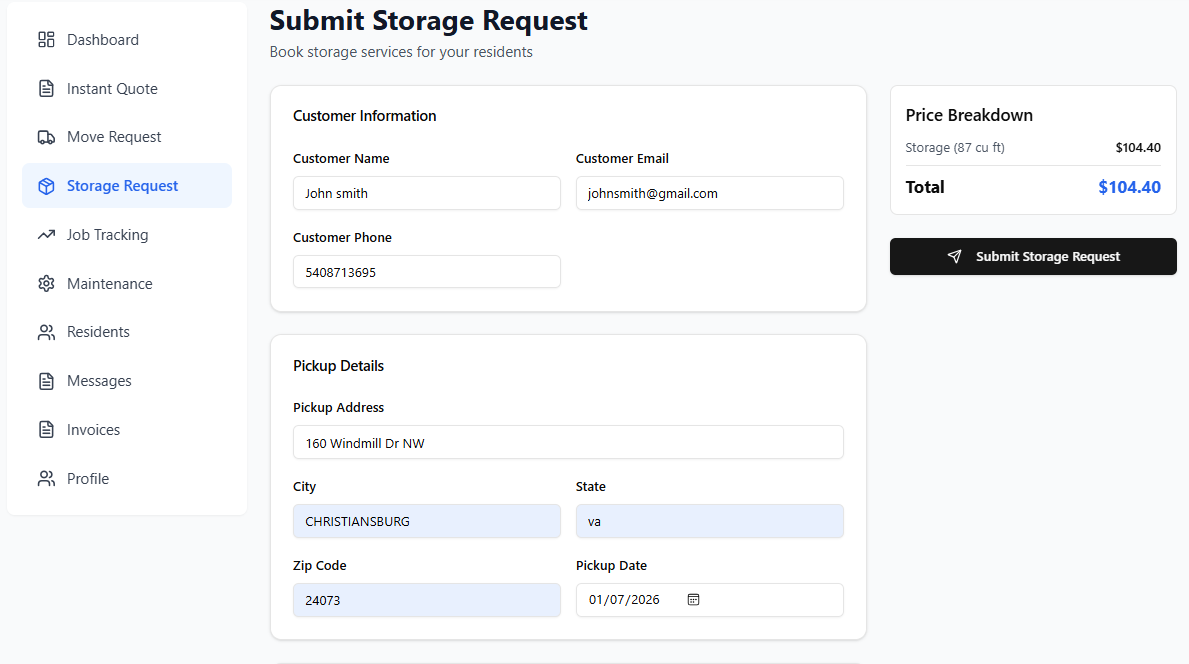This screenshot has height=664, width=1189.
Task: Click the Move Request truck icon
Action: [x=46, y=136]
